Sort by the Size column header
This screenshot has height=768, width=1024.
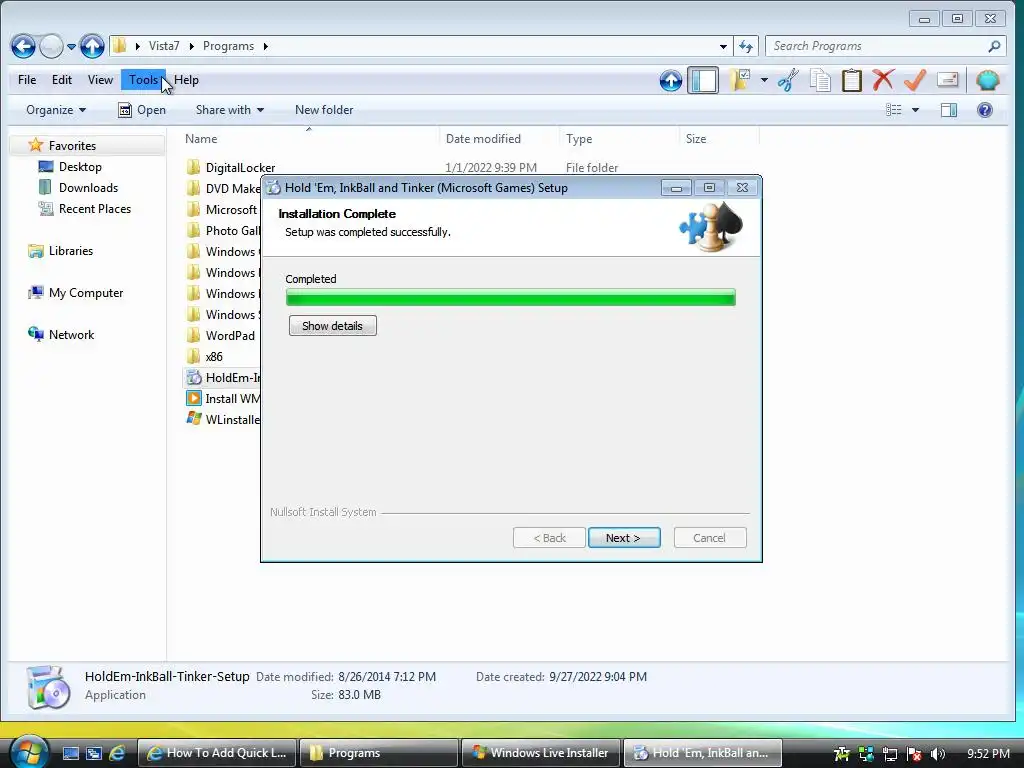tap(696, 138)
